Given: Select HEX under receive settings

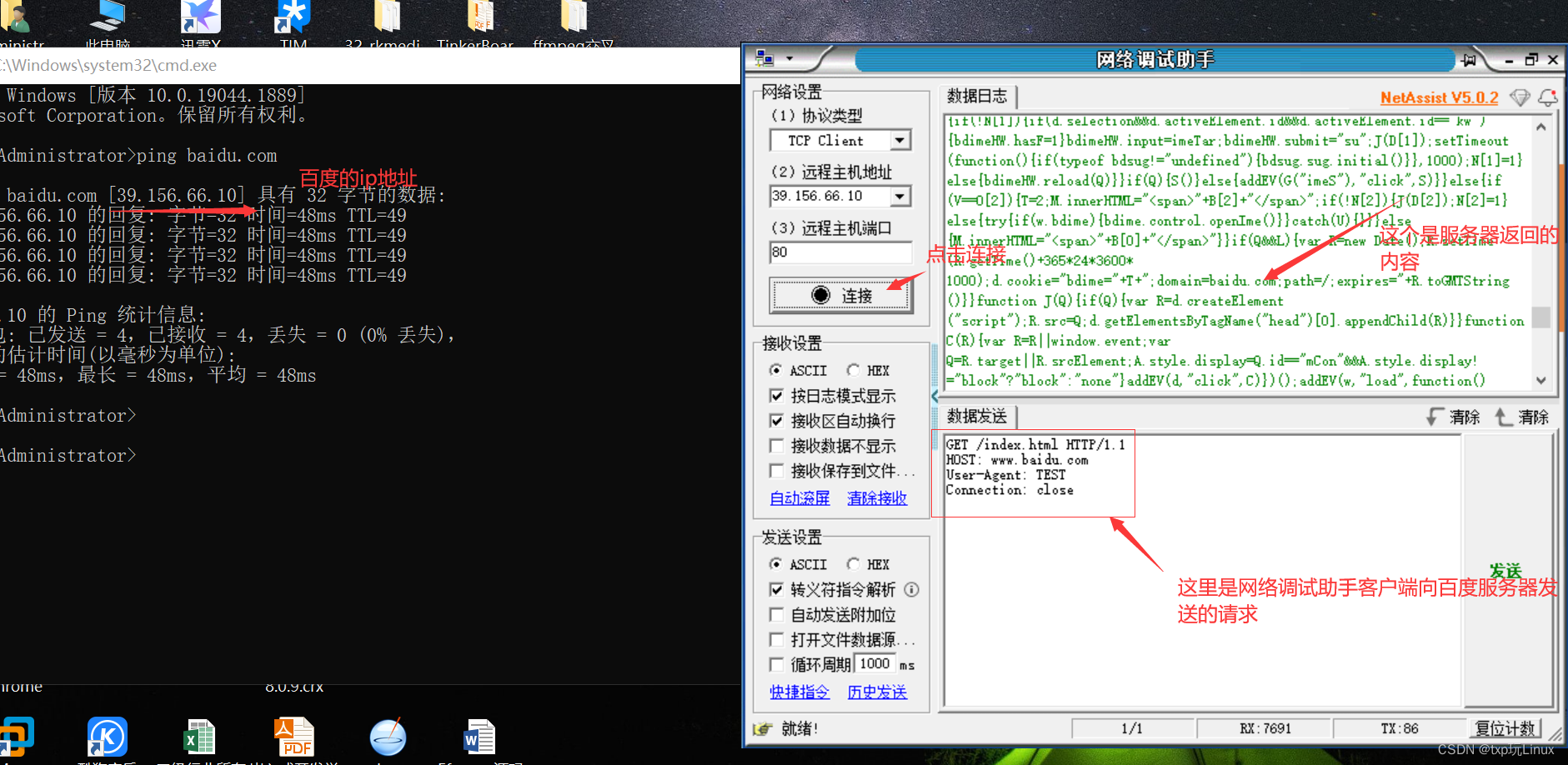Looking at the screenshot, I should pyautogui.click(x=868, y=370).
